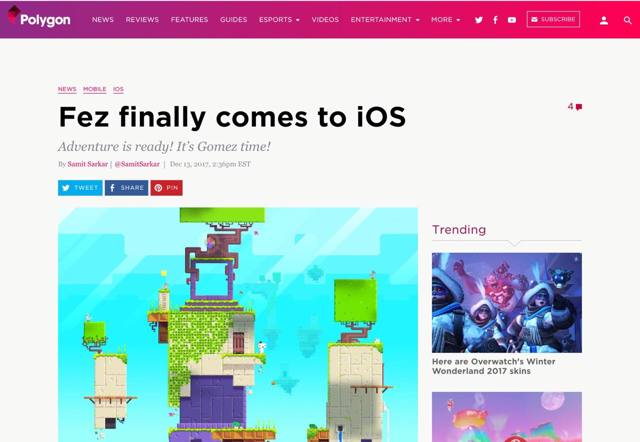
Task: Expand the Entertainment dropdown menu
Action: (385, 20)
